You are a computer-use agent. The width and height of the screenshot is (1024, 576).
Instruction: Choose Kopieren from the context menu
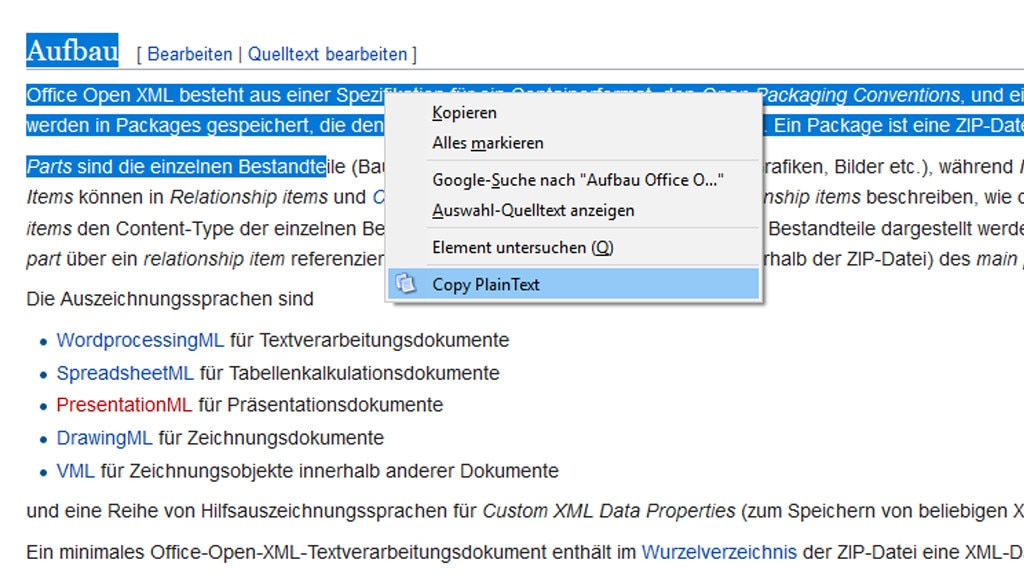[464, 113]
